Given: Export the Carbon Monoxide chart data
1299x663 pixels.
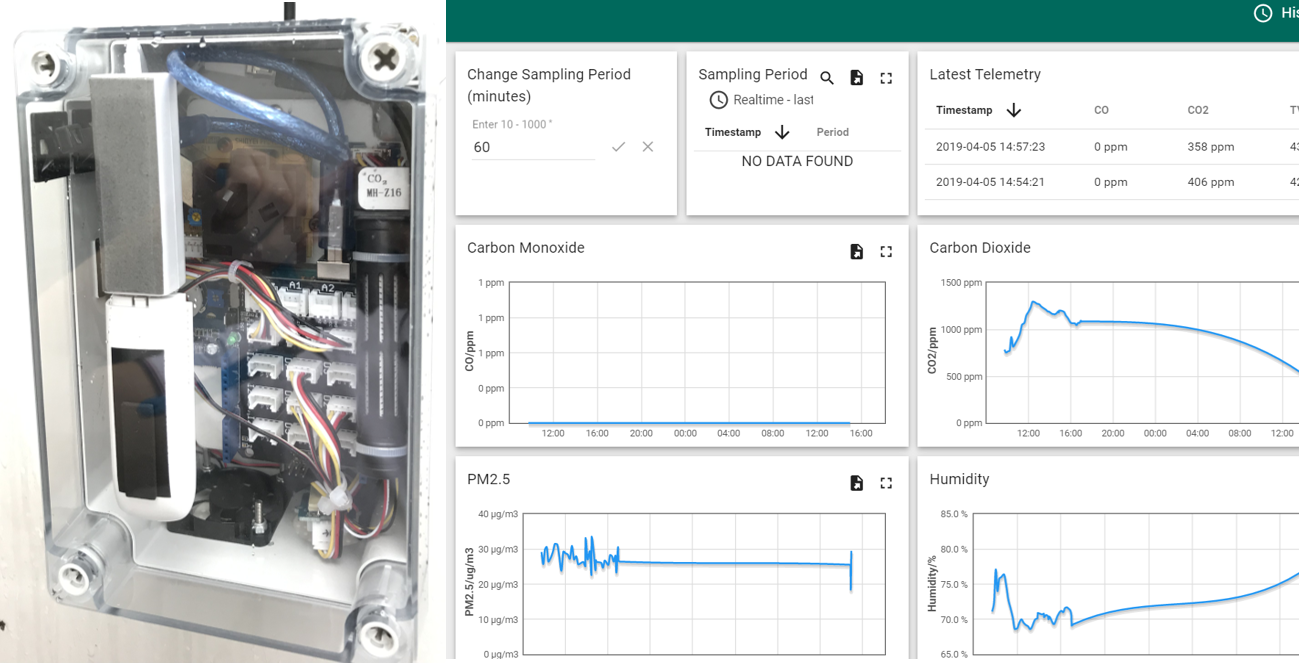Looking at the screenshot, I should [856, 252].
